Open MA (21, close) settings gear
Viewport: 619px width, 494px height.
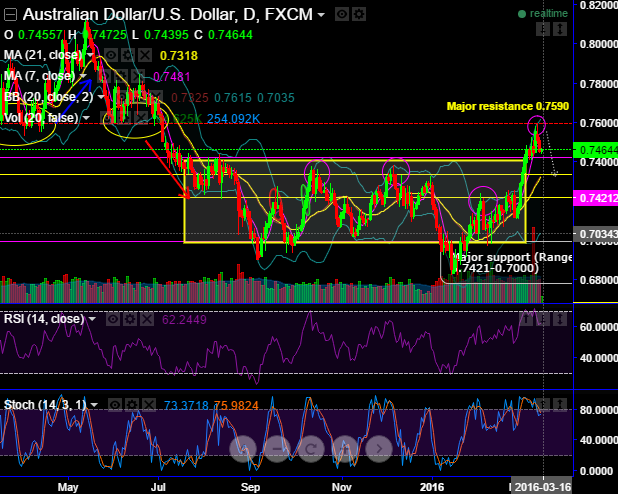[x=128, y=55]
